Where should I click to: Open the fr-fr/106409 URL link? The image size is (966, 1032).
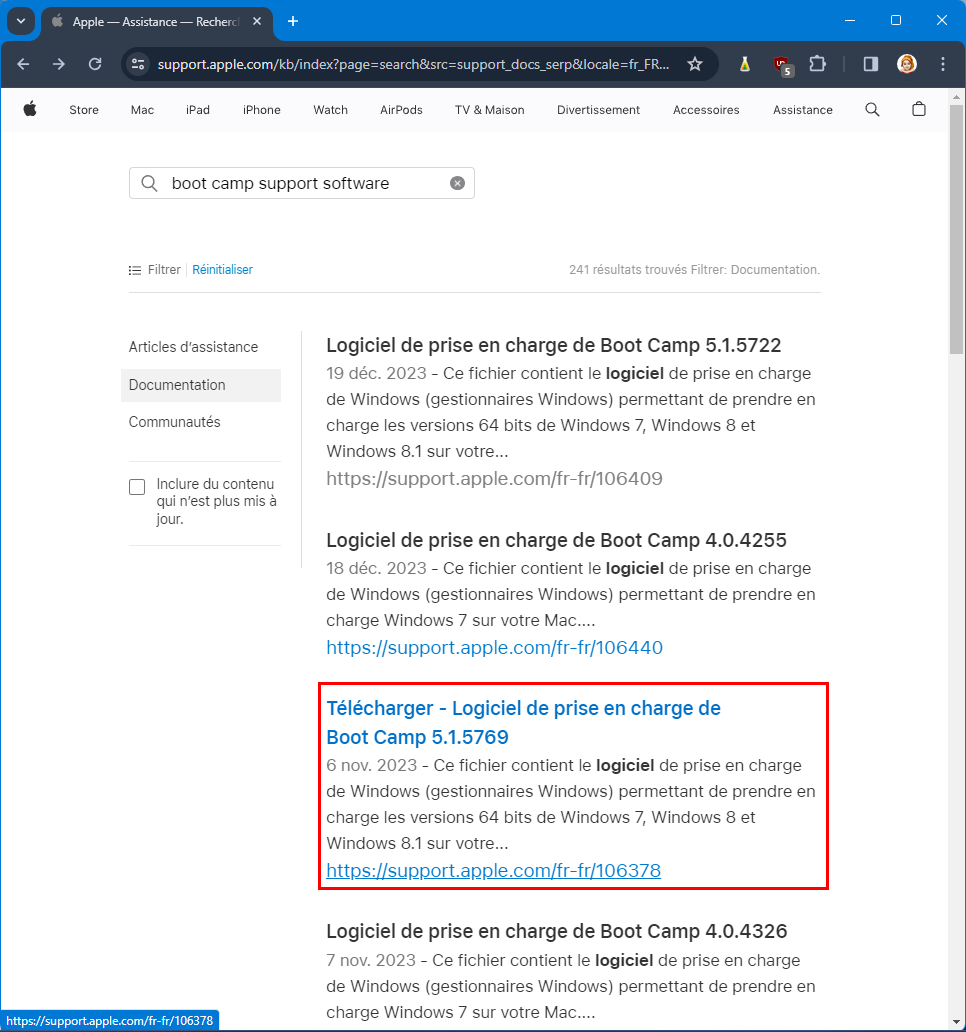point(494,478)
